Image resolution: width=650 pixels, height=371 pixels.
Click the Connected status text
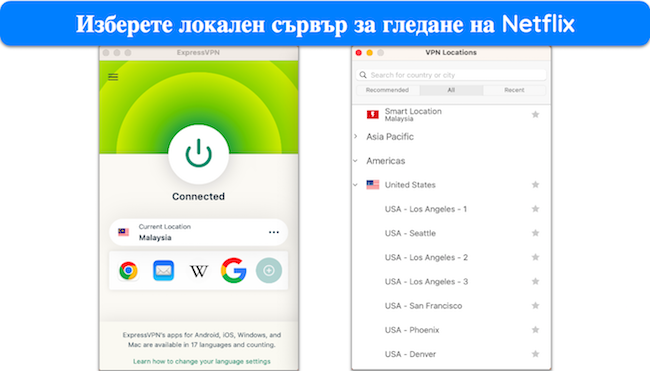tap(199, 196)
